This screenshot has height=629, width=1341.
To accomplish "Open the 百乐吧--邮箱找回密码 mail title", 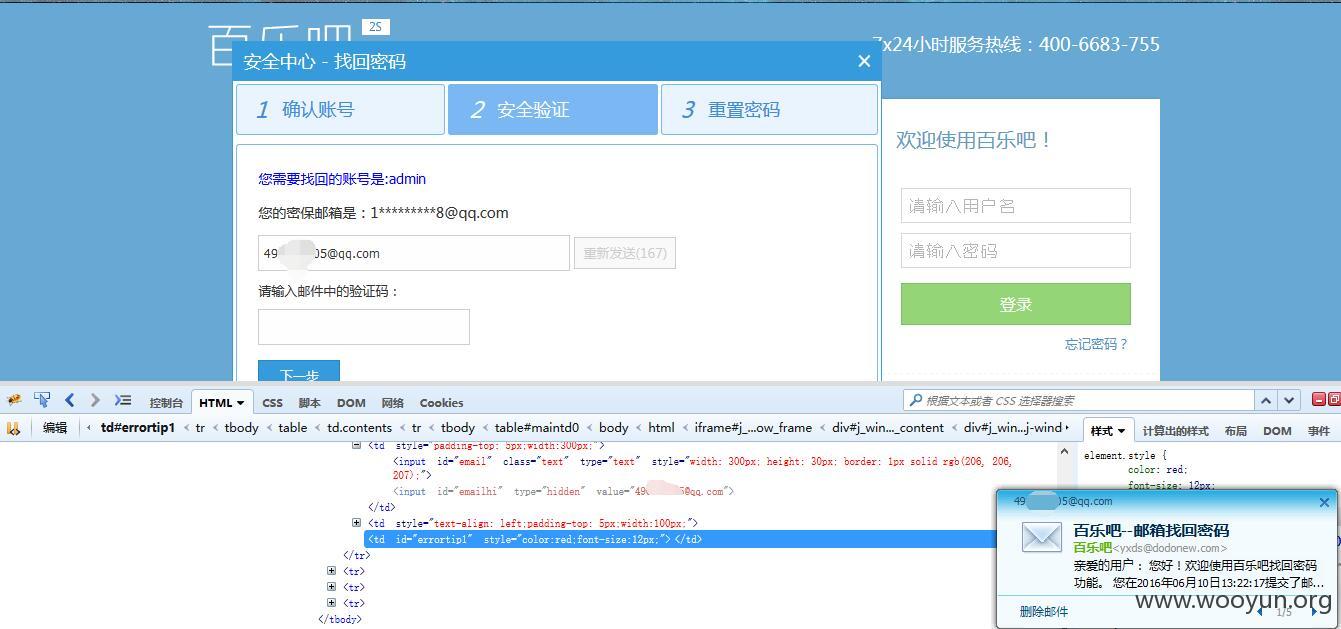I will (1151, 530).
